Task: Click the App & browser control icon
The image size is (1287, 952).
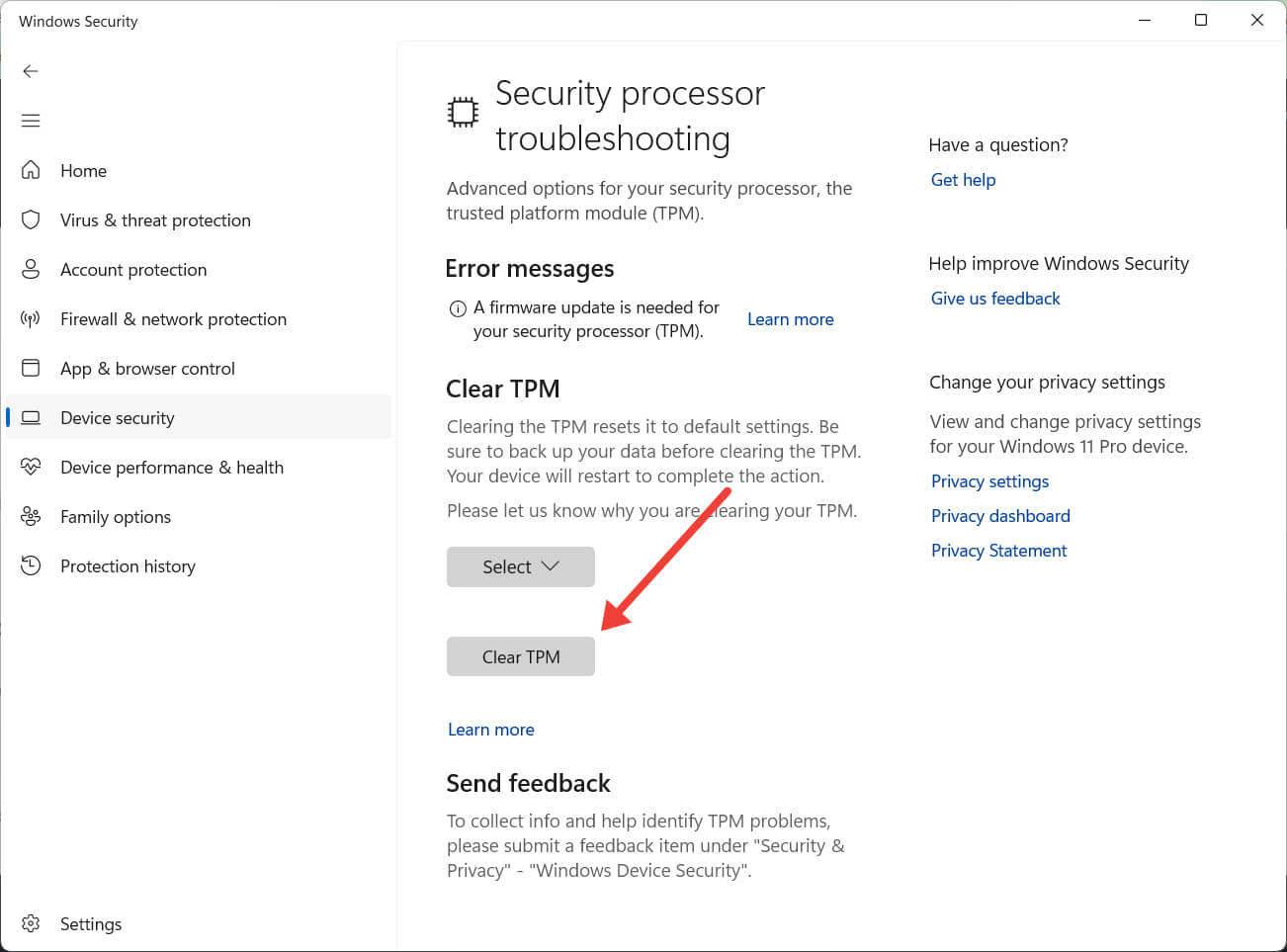Action: [31, 368]
